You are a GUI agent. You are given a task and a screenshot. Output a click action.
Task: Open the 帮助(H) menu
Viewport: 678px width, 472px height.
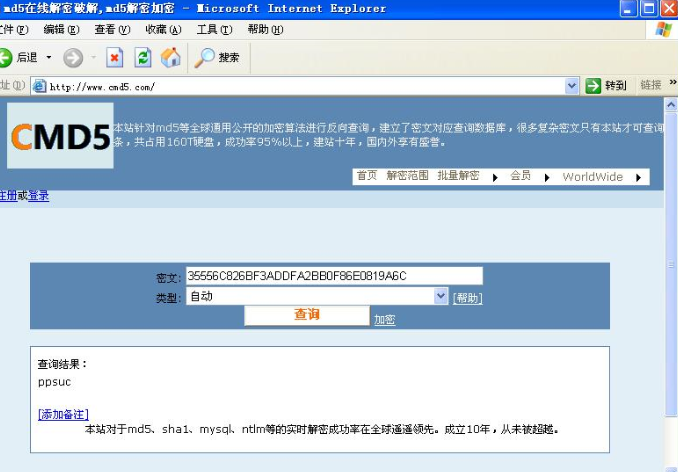coord(265,29)
